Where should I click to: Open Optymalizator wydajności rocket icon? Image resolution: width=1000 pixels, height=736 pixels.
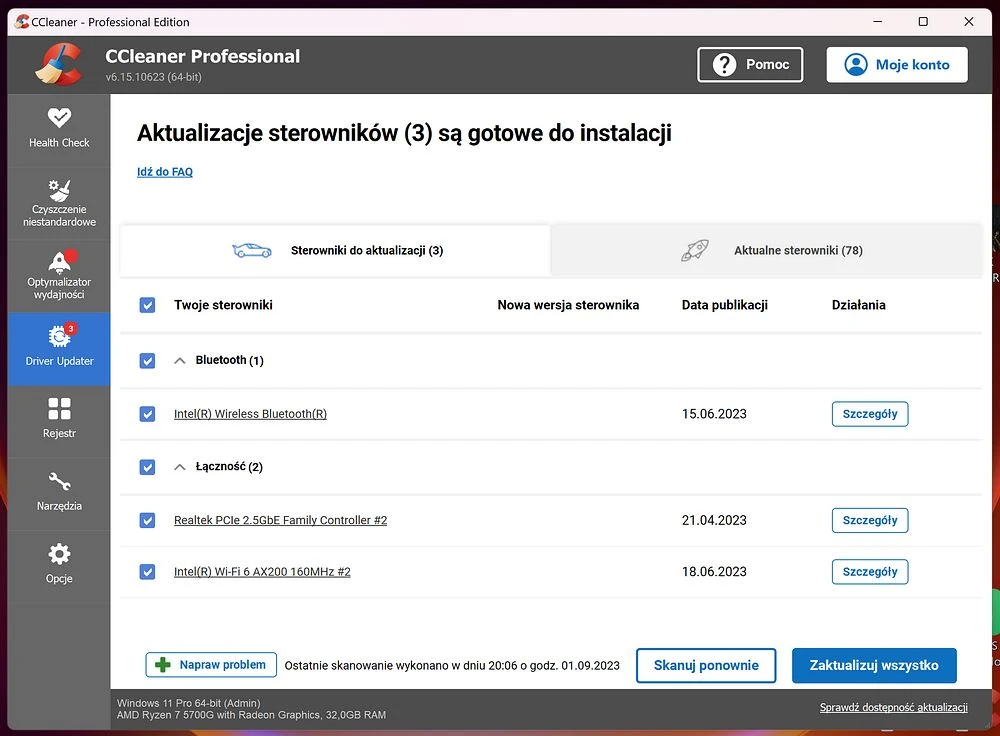[61, 261]
